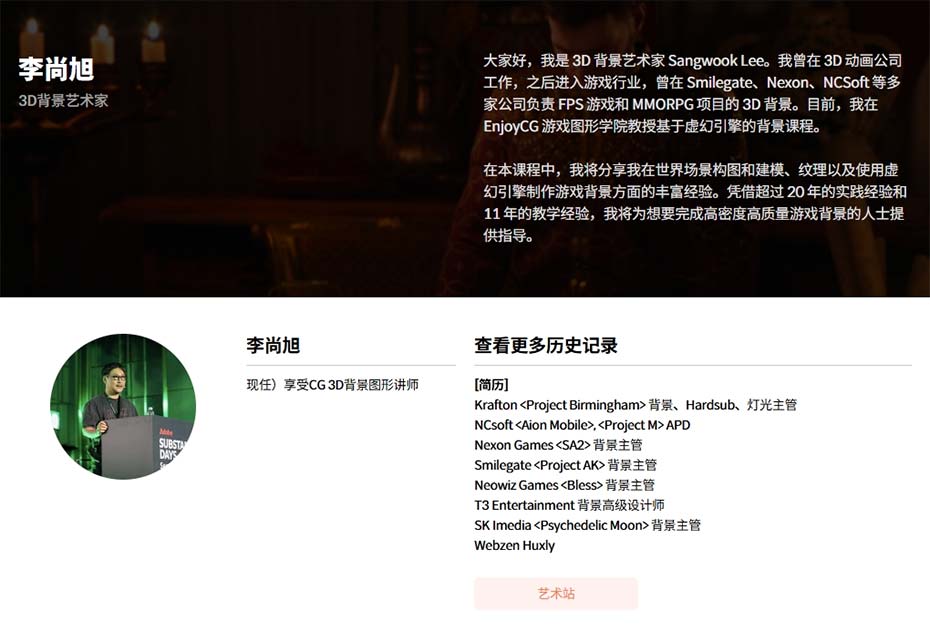Open the circular instructor profile photo
930x644 pixels.
[123, 407]
